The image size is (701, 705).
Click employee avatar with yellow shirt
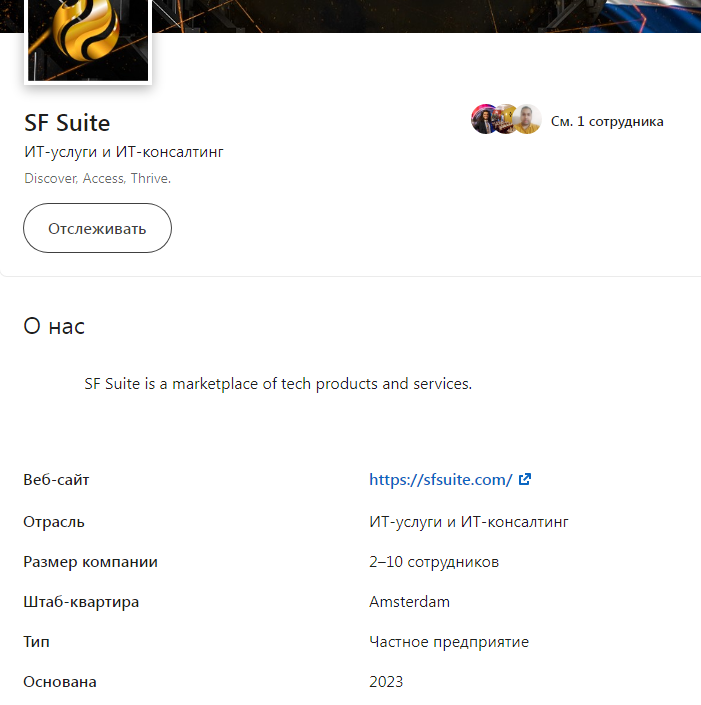coord(527,119)
